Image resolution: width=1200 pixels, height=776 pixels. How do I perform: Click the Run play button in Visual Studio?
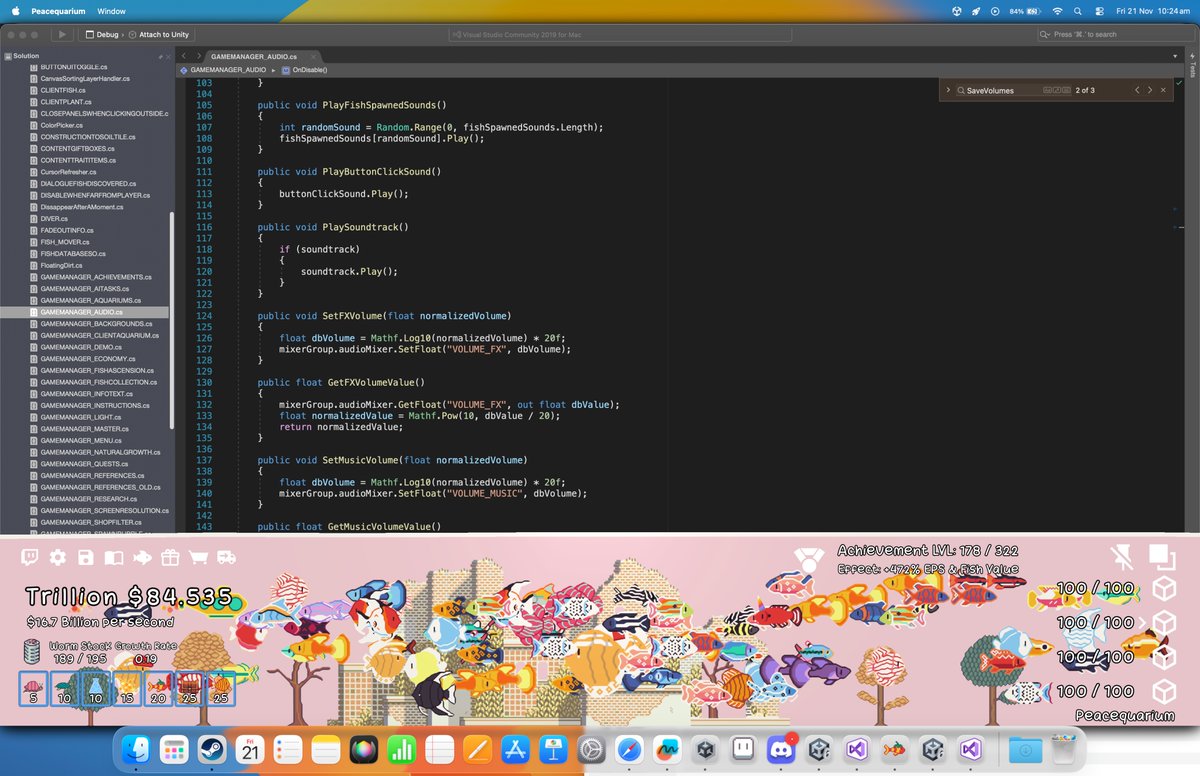[x=62, y=34]
